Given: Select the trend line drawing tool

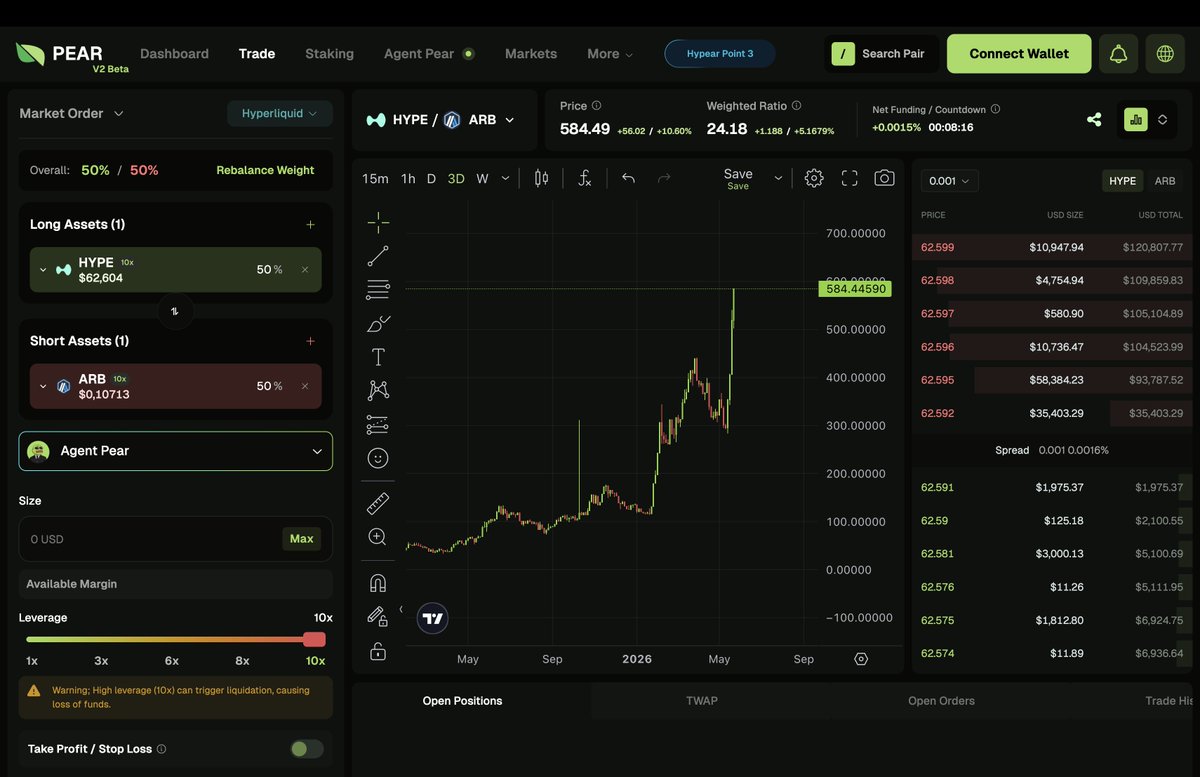Looking at the screenshot, I should (x=378, y=256).
